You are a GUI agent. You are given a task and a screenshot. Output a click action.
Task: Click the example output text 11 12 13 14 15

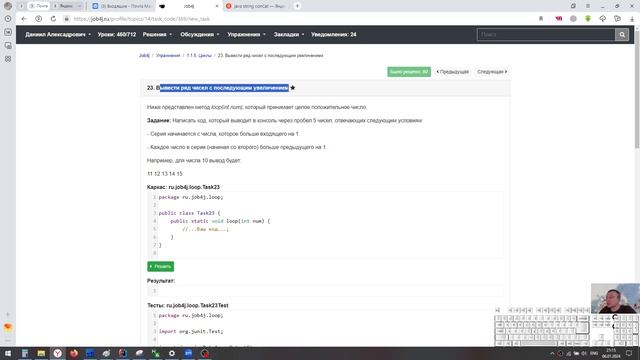(165, 174)
